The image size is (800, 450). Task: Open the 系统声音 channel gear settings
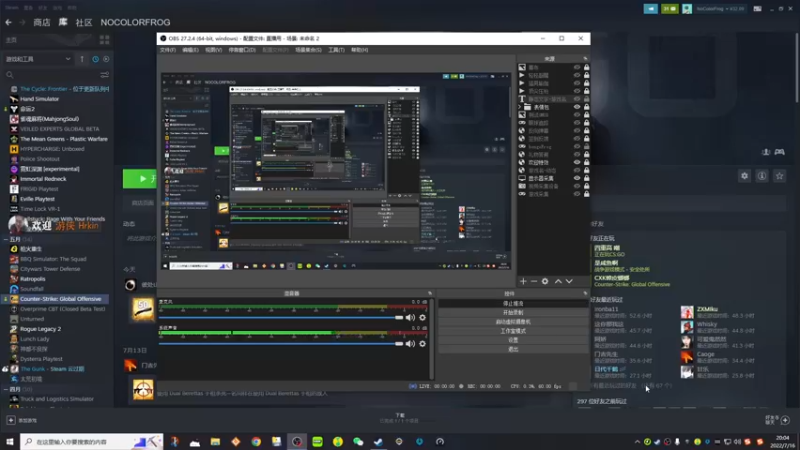coord(422,343)
